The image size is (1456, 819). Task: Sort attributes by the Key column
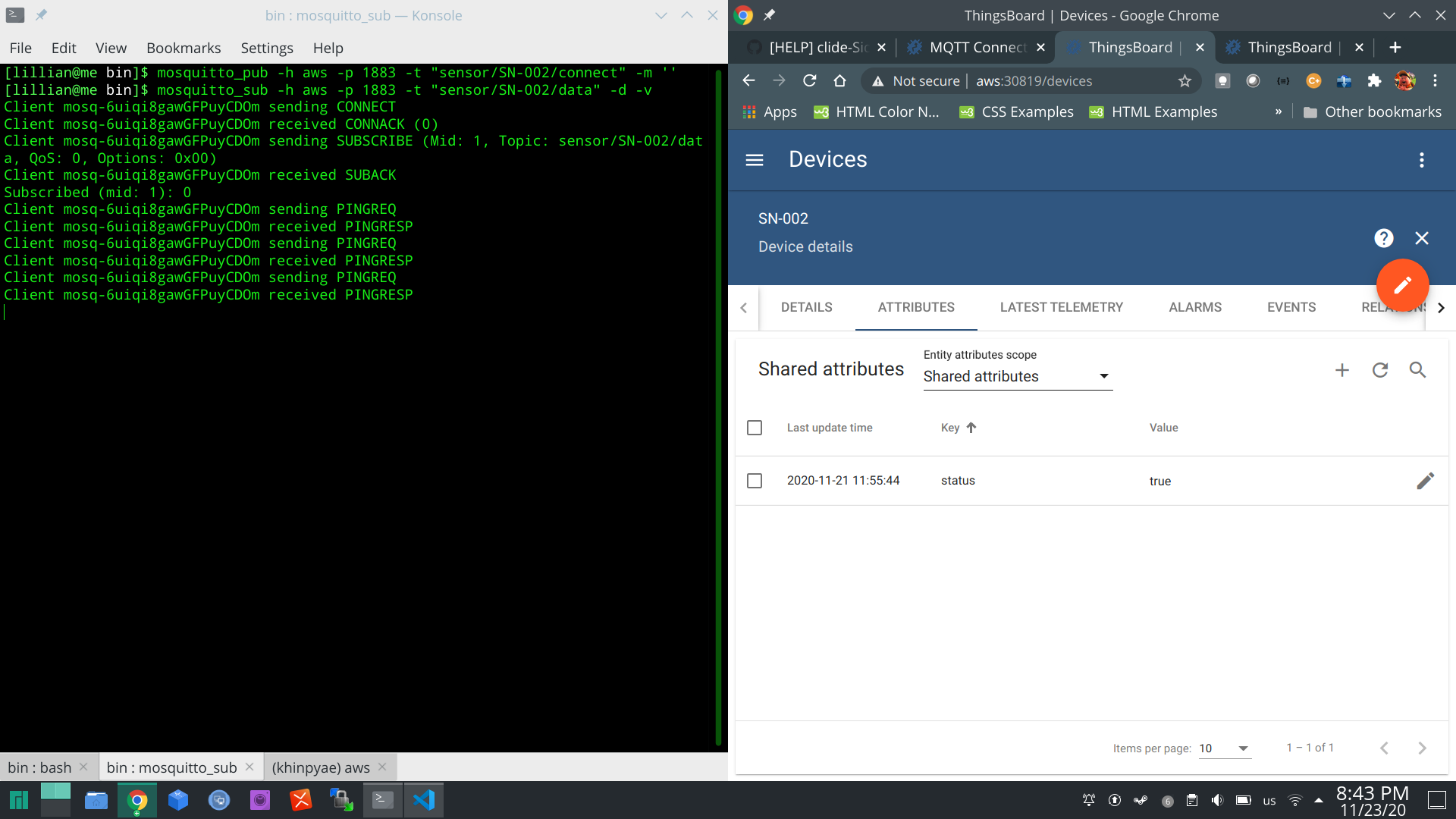click(958, 428)
